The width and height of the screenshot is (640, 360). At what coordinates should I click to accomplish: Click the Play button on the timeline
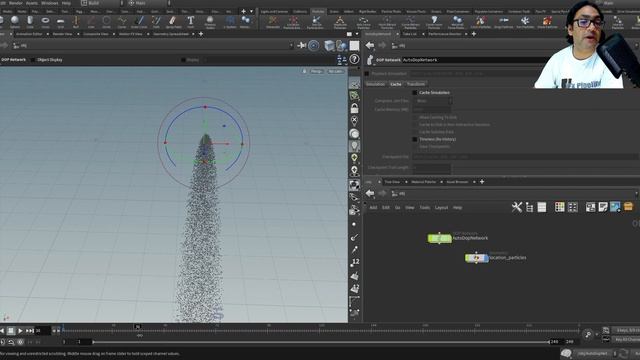coord(20,331)
